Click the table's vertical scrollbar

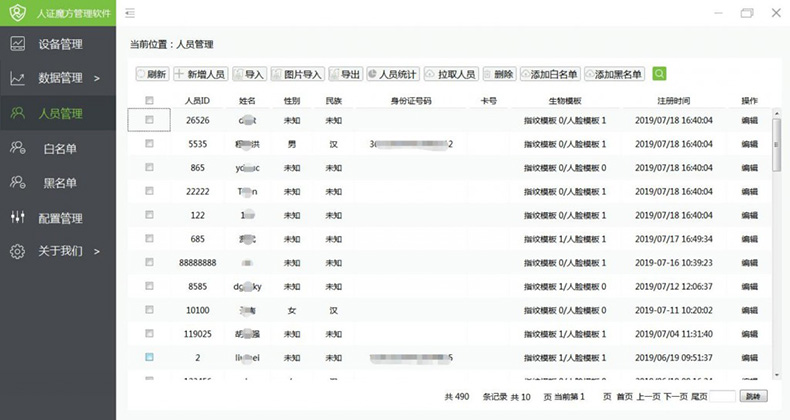[x=777, y=150]
